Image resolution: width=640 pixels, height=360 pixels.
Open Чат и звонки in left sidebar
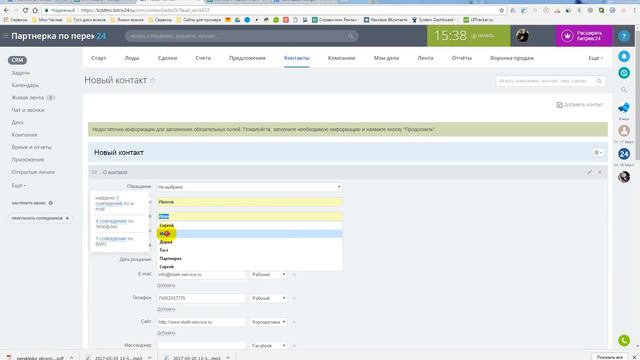click(x=28, y=110)
